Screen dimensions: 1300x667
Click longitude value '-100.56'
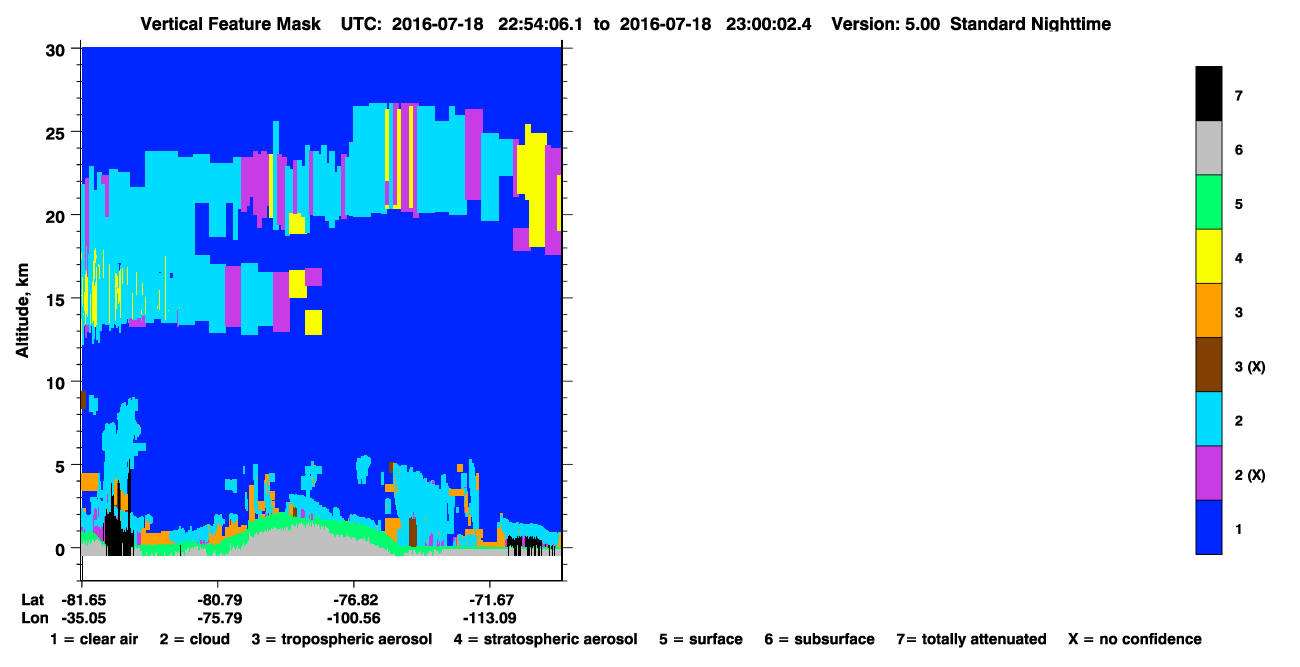(355, 617)
